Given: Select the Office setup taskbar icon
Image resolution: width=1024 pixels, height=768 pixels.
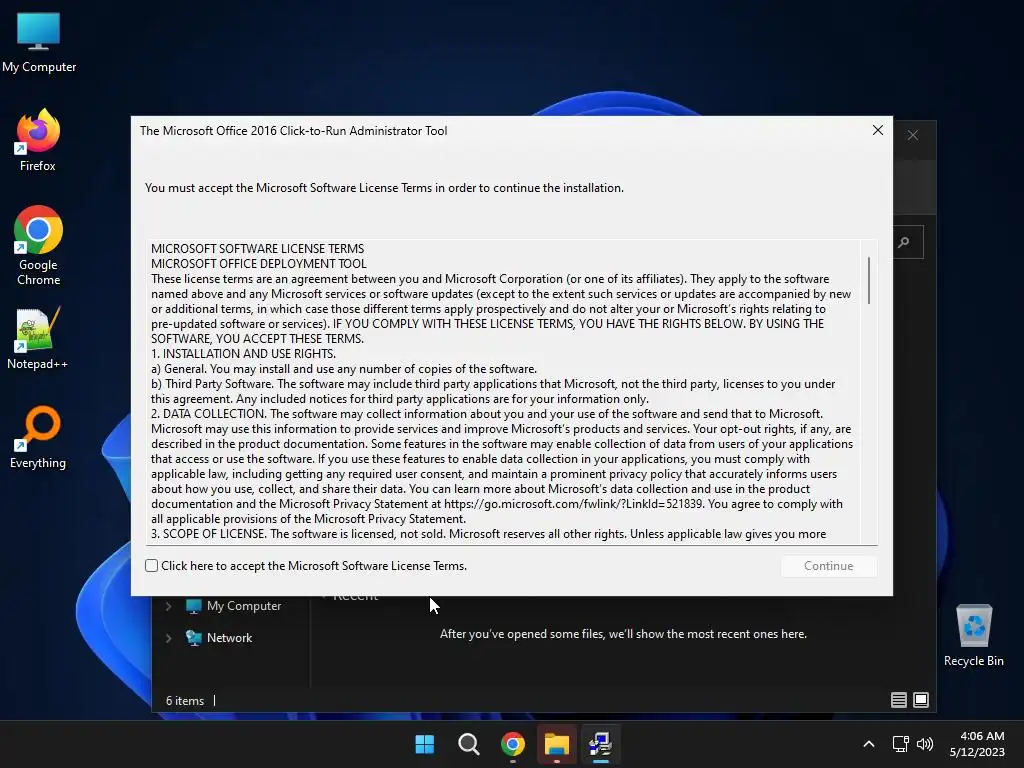Looking at the screenshot, I should tap(600, 744).
